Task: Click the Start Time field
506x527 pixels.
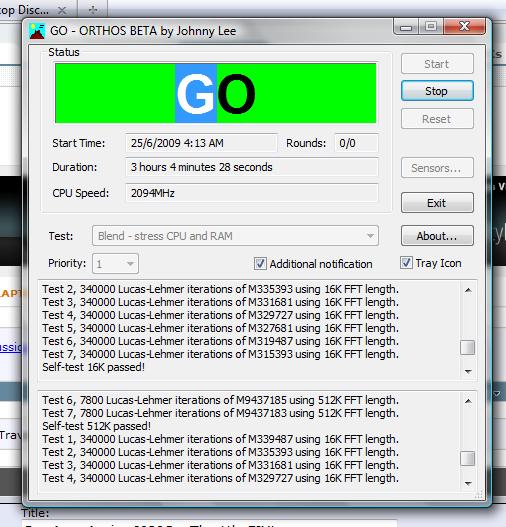Action: coord(201,143)
